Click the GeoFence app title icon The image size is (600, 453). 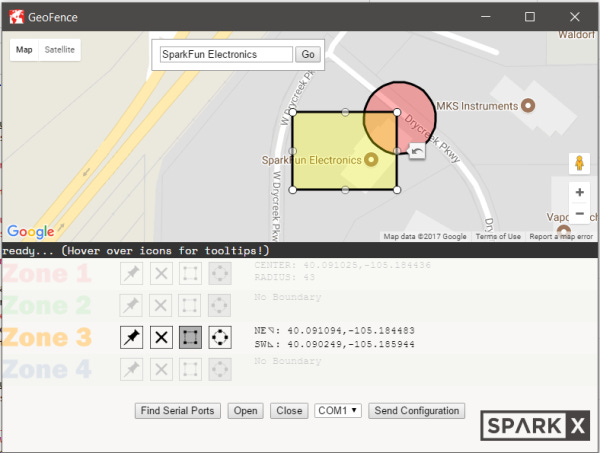[x=16, y=17]
